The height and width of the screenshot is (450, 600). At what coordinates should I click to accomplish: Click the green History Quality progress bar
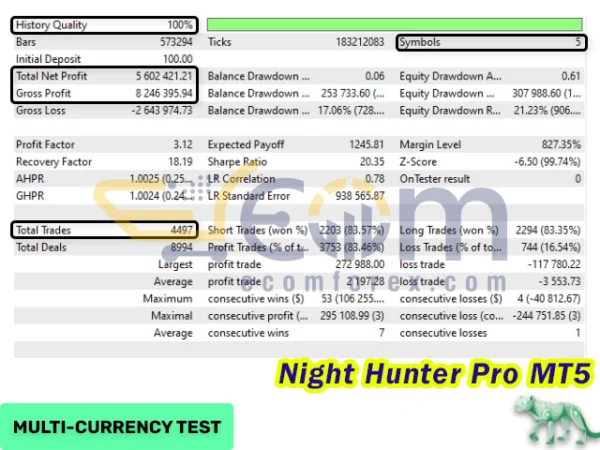[x=395, y=24]
